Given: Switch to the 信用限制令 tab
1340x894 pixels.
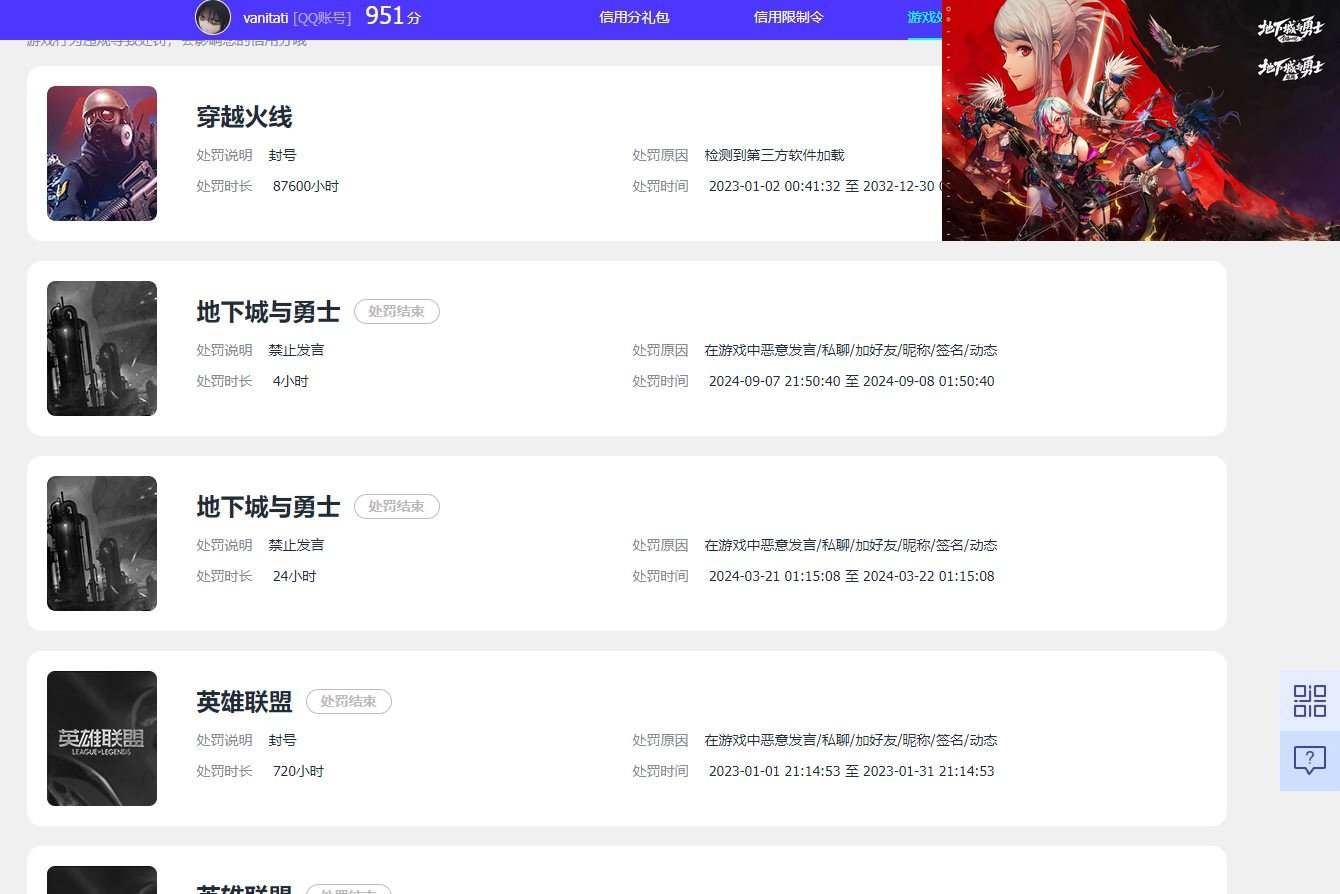Looking at the screenshot, I should click(788, 17).
